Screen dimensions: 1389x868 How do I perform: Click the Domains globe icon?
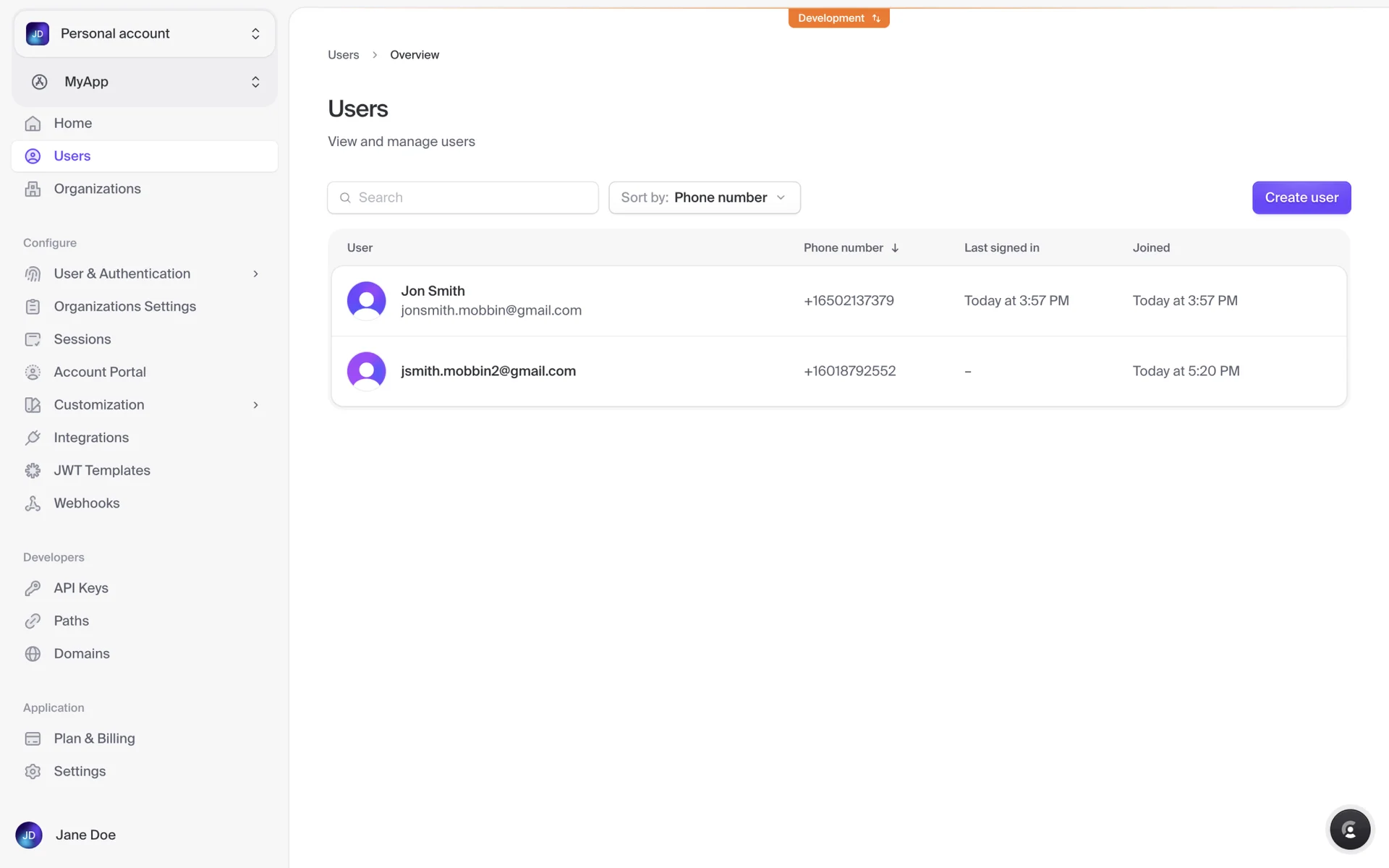coord(33,654)
